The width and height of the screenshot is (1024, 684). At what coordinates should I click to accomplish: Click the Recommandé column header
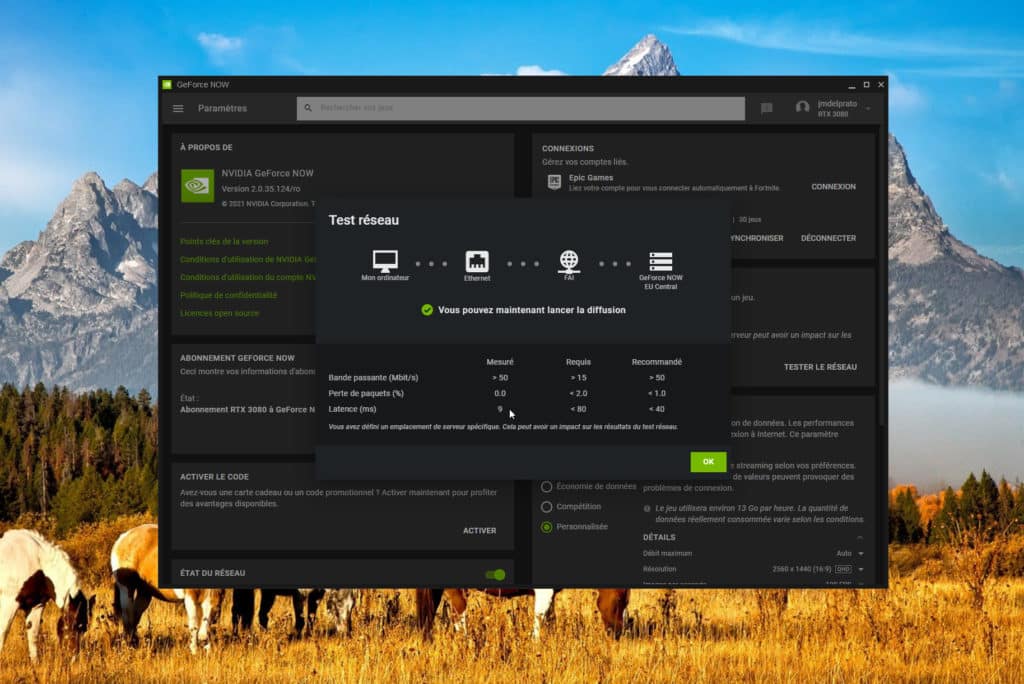657,362
